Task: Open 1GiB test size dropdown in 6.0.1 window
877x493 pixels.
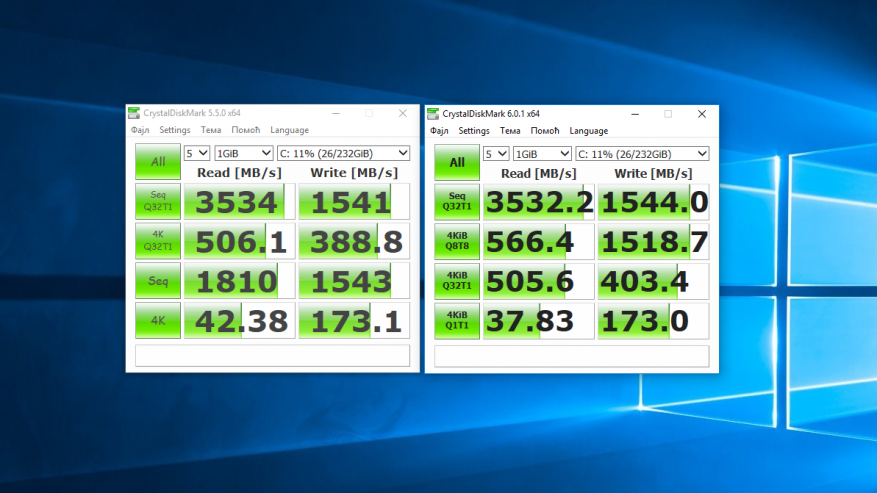Action: coord(543,154)
